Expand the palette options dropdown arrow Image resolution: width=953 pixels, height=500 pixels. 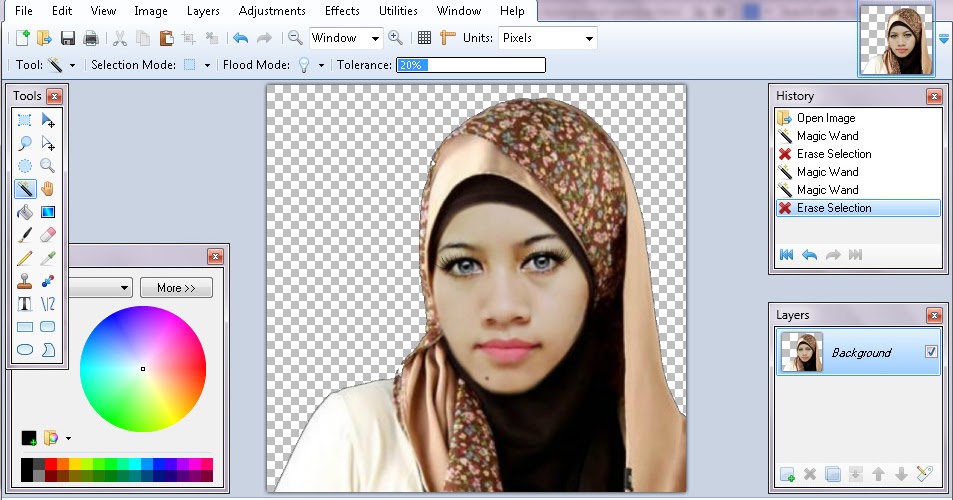68,438
